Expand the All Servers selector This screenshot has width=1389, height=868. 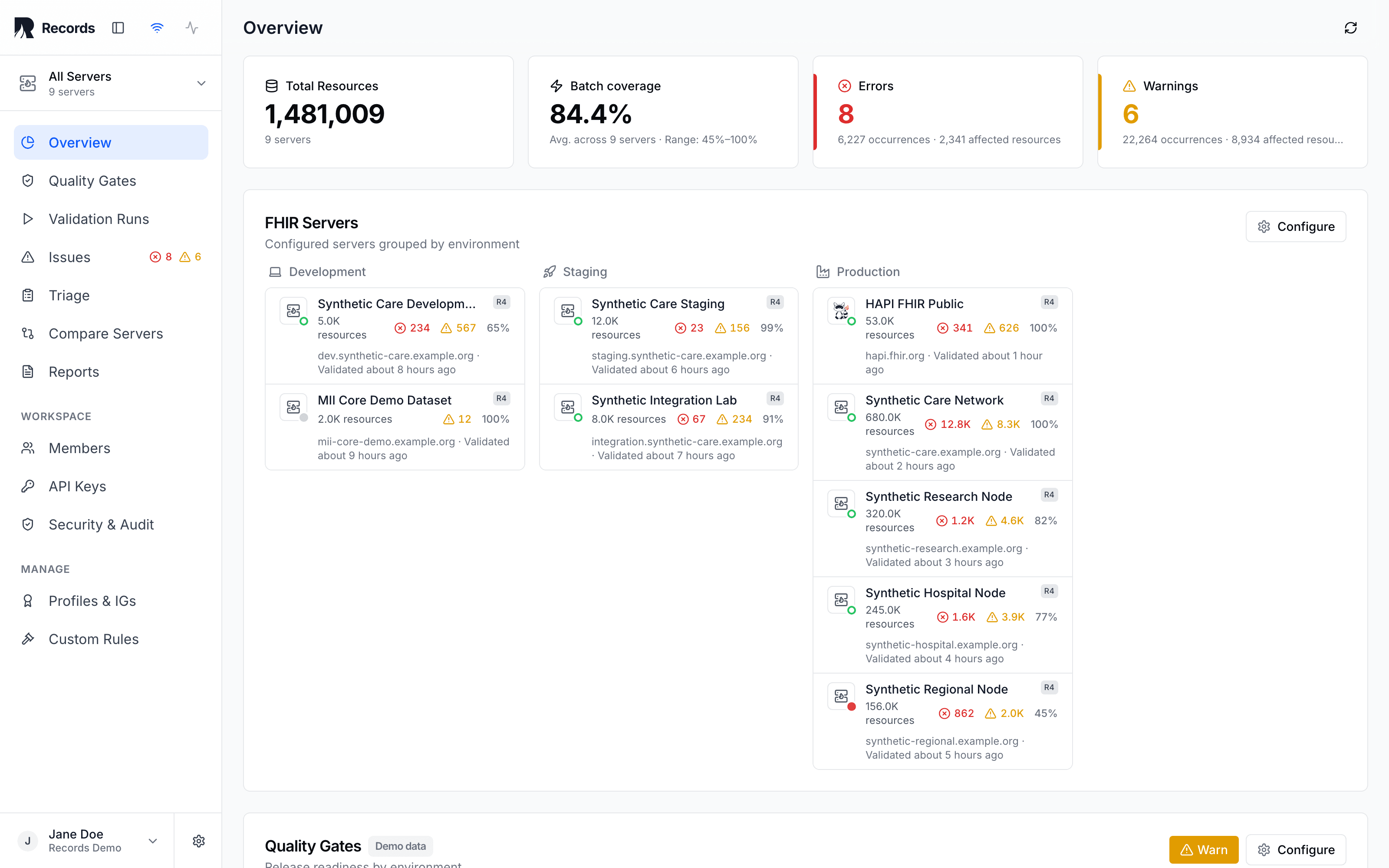pyautogui.click(x=111, y=83)
